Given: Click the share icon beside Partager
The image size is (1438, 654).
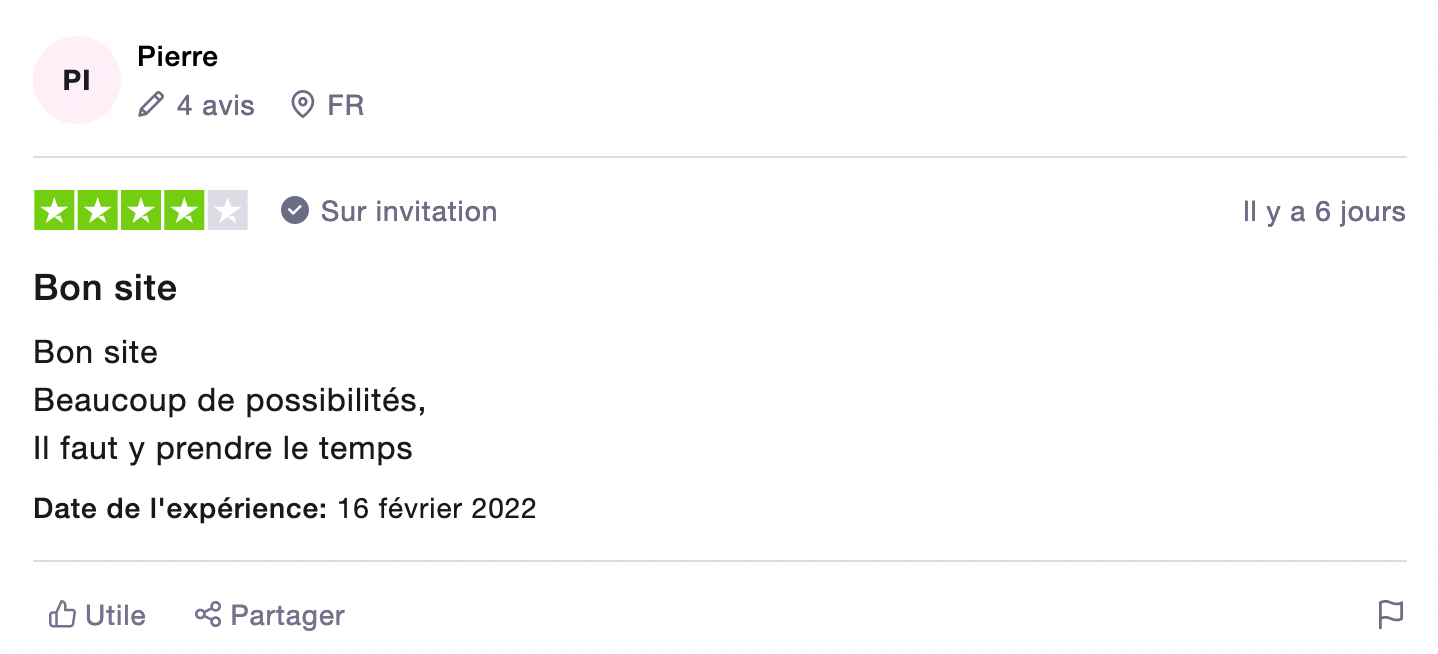Looking at the screenshot, I should [x=208, y=614].
